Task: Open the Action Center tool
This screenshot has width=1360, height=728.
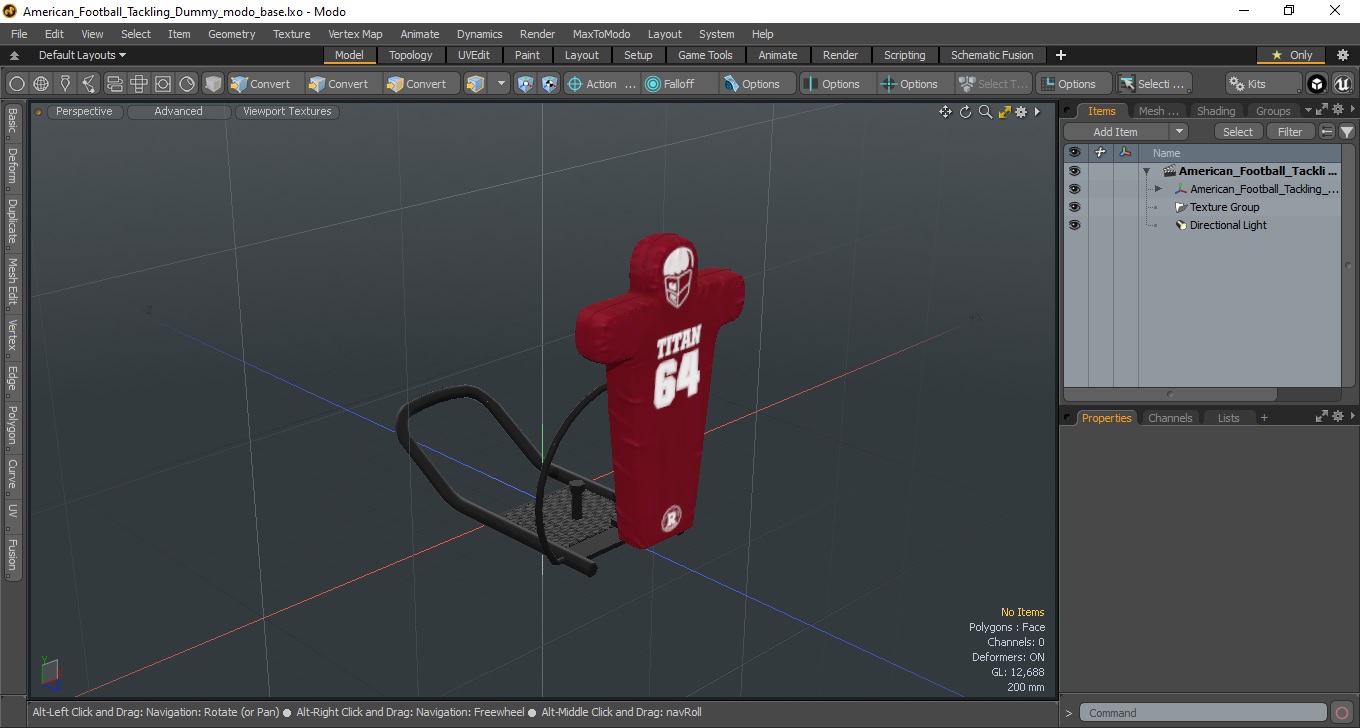Action: tap(601, 84)
